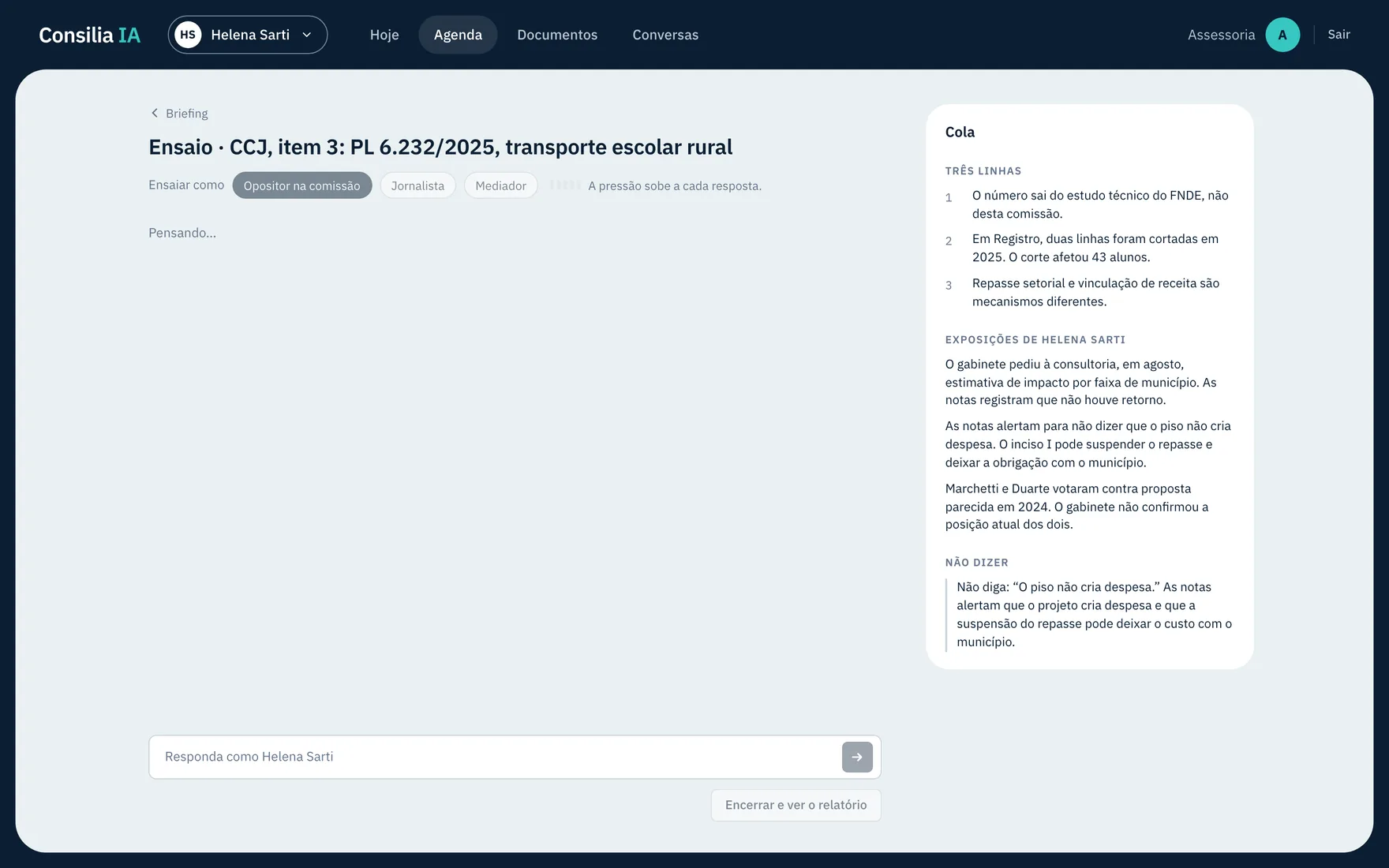Image resolution: width=1389 pixels, height=868 pixels.
Task: Click the Assessoria label
Action: coord(1221,35)
